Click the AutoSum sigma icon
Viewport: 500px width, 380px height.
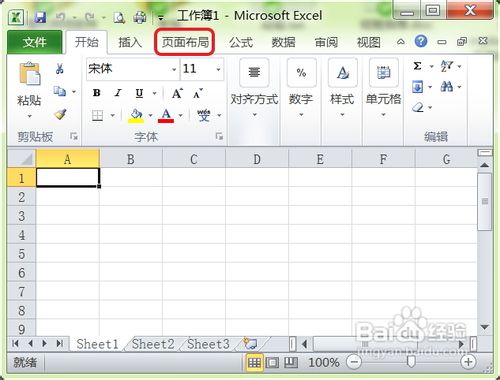point(417,66)
